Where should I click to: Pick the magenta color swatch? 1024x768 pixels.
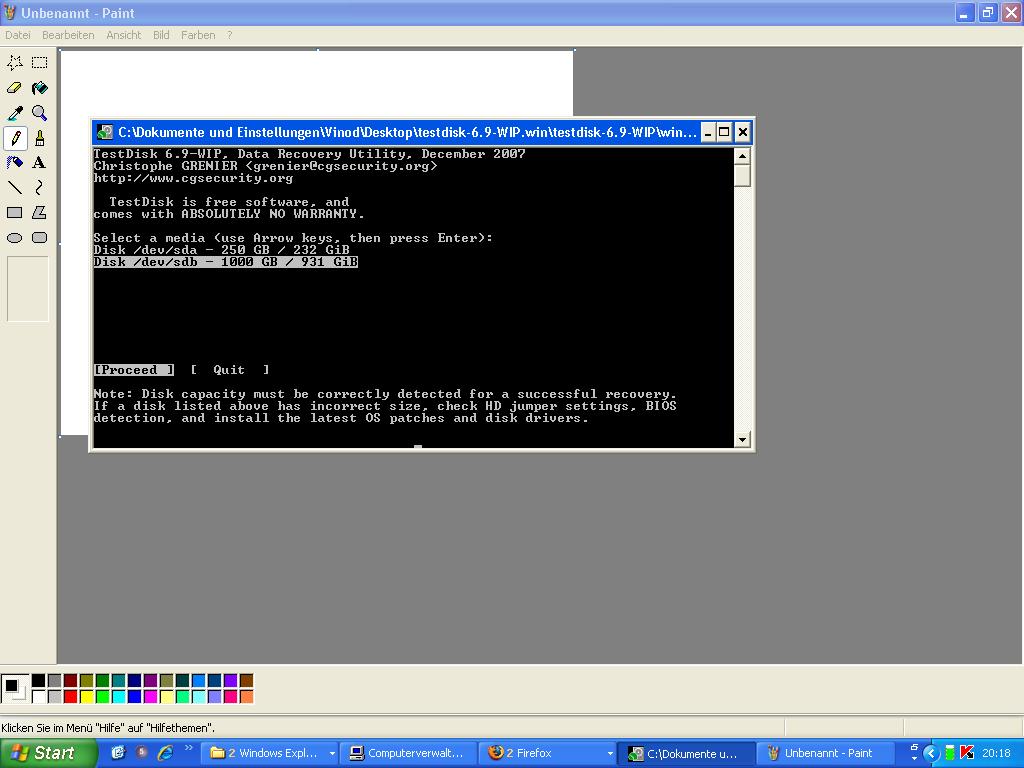tap(150, 697)
